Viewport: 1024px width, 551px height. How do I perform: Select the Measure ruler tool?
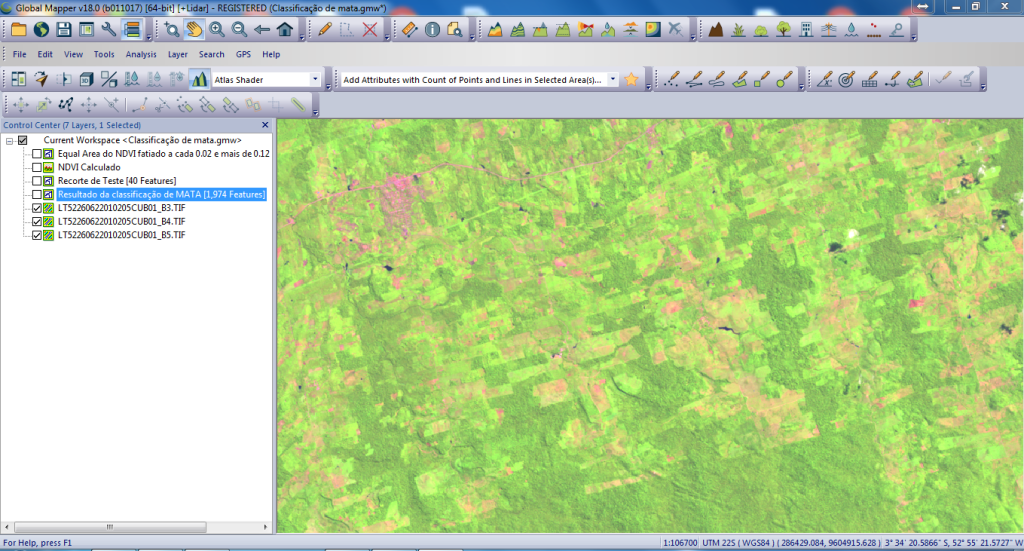410,29
